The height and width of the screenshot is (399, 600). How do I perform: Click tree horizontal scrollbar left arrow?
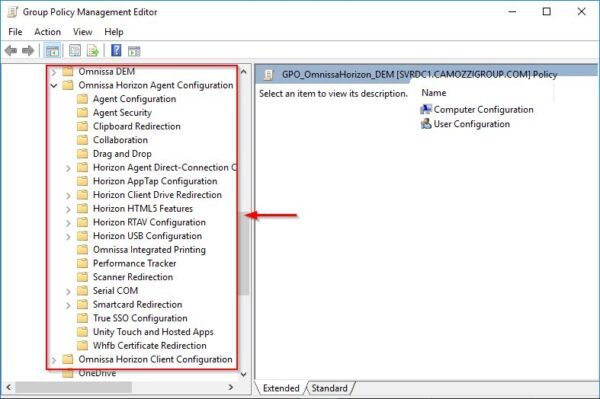coord(8,387)
